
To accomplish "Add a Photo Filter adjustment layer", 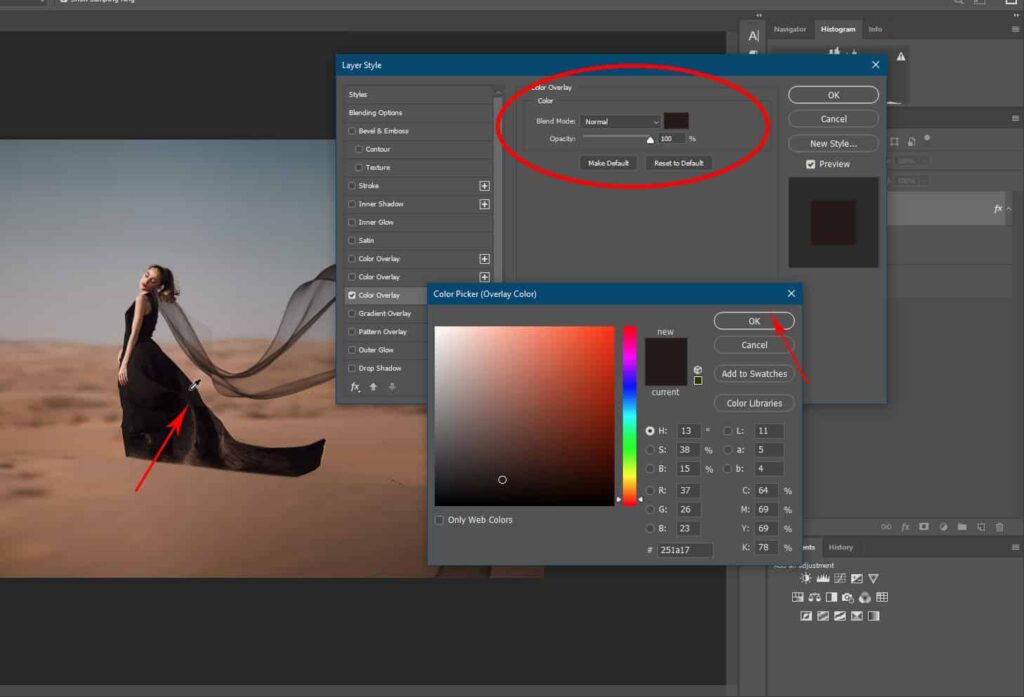I will coord(848,597).
